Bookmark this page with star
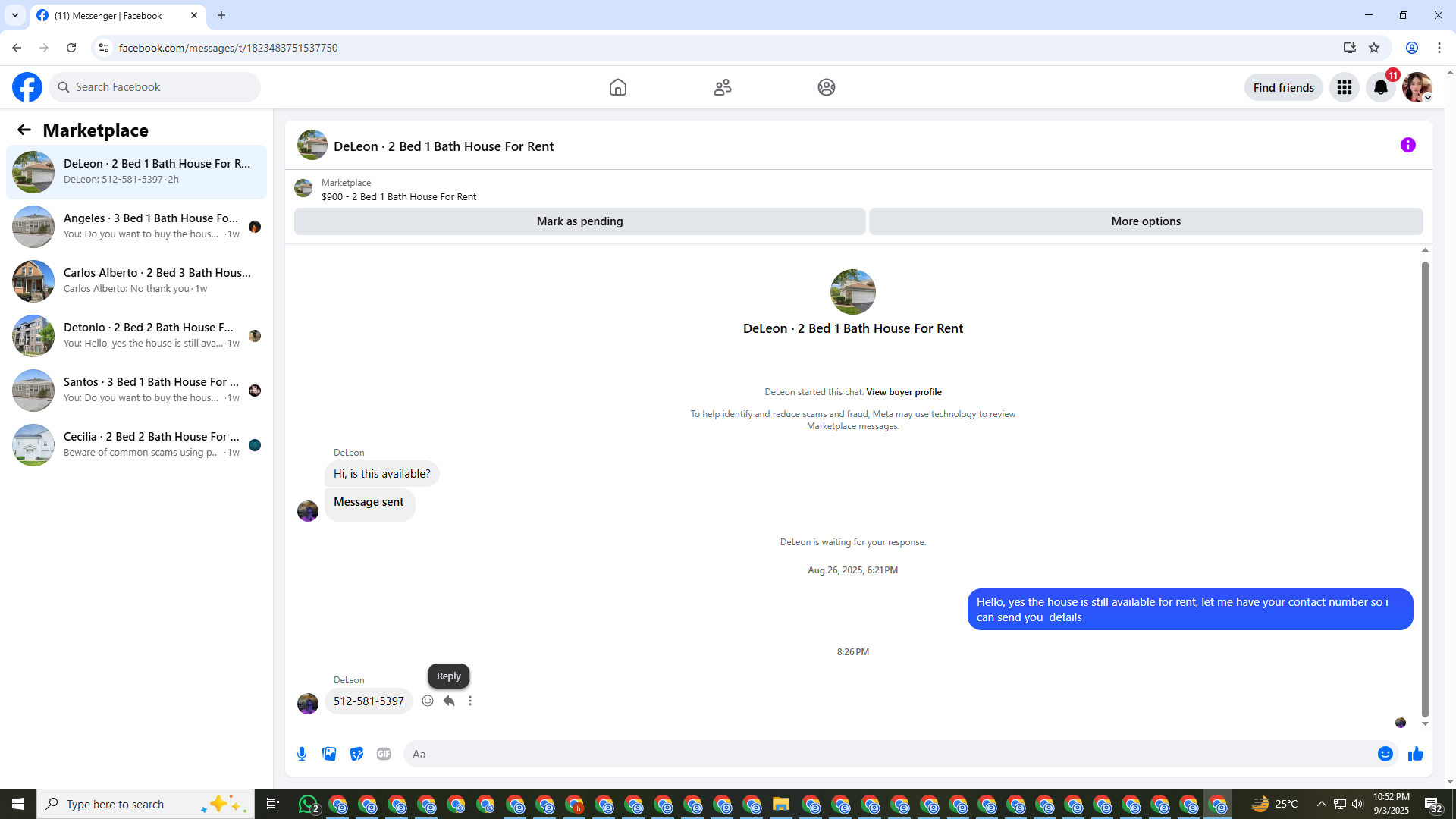 tap(1374, 48)
